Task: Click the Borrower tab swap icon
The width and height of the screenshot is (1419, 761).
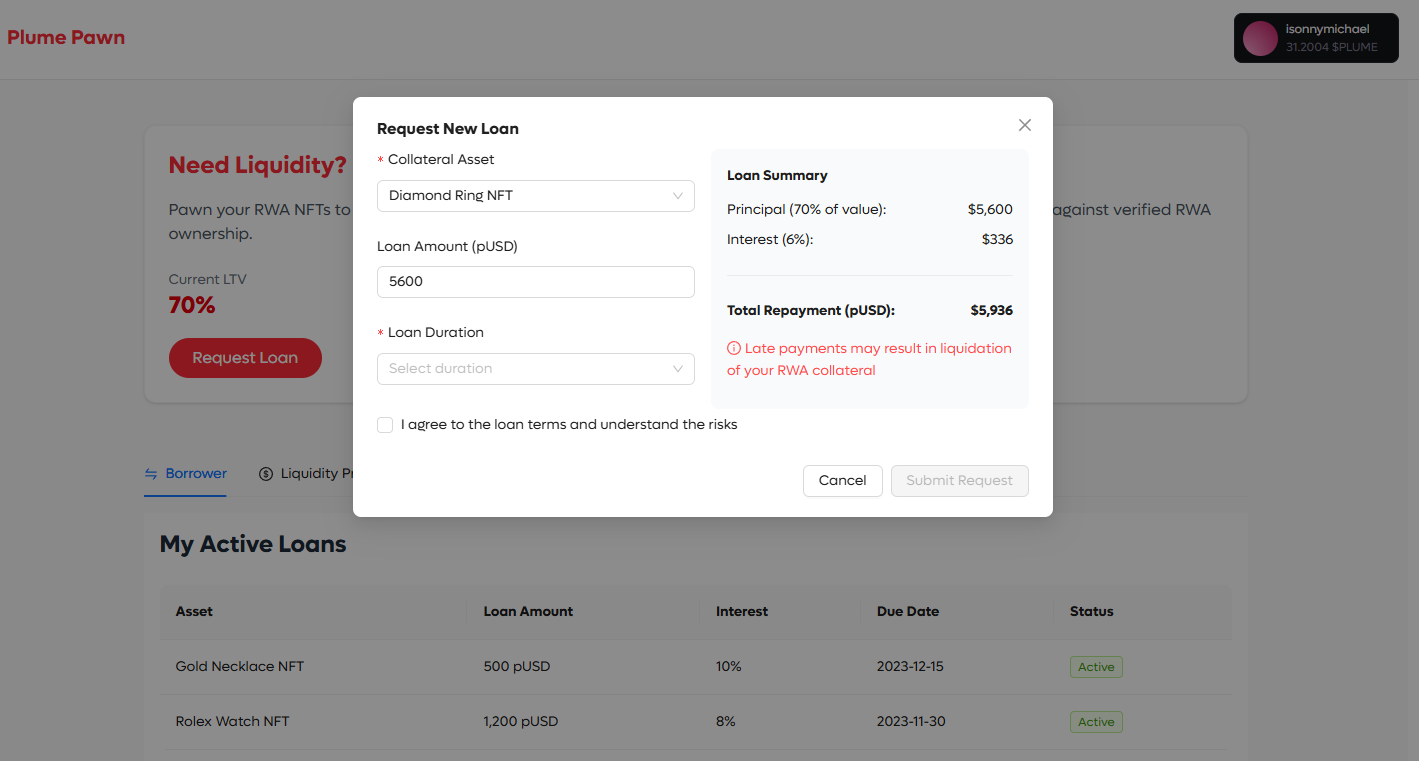Action: (x=151, y=474)
